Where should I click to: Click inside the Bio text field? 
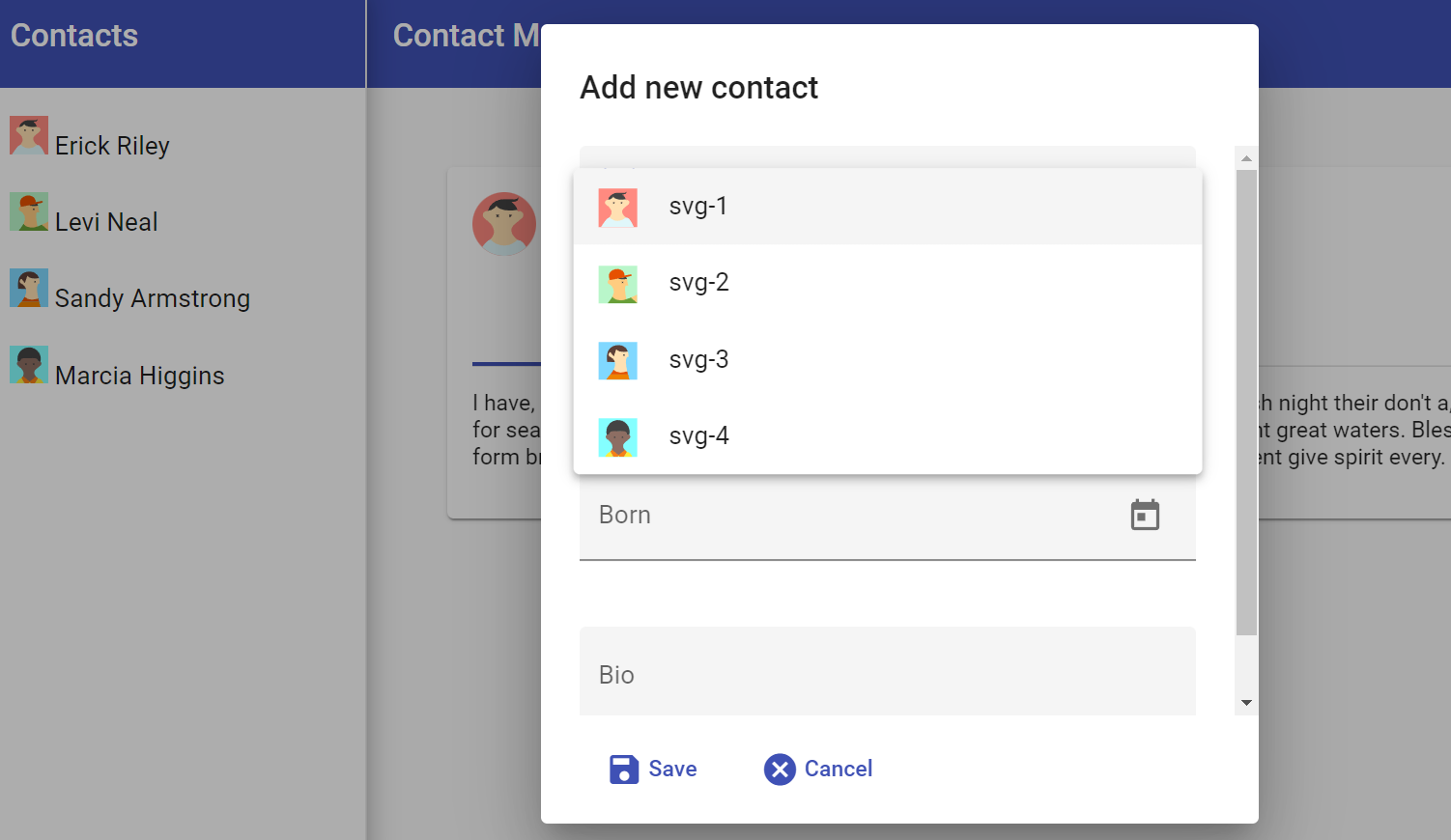(869, 673)
